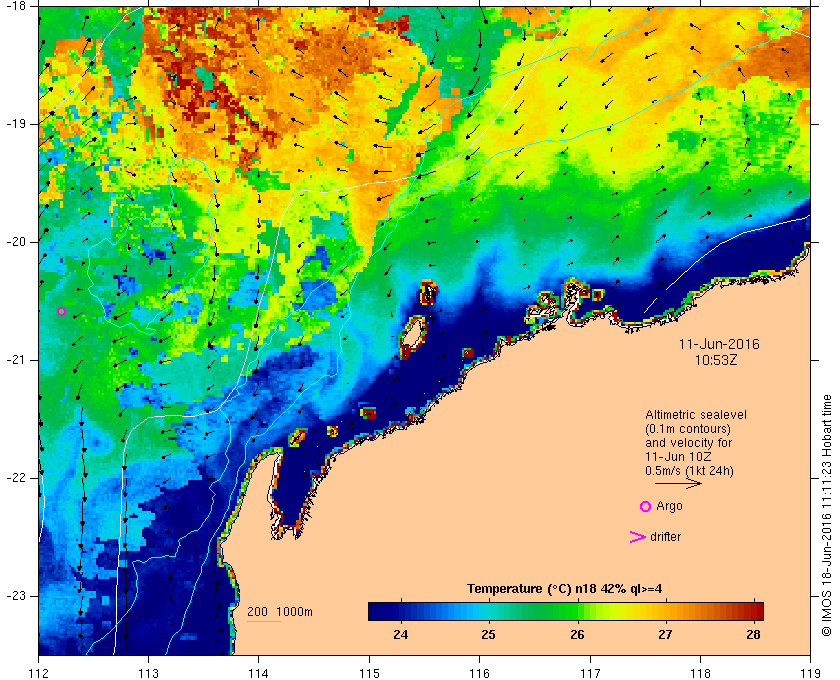Click the IMOS copyright timestamp text
This screenshot has width=840, height=680.
[x=826, y=515]
